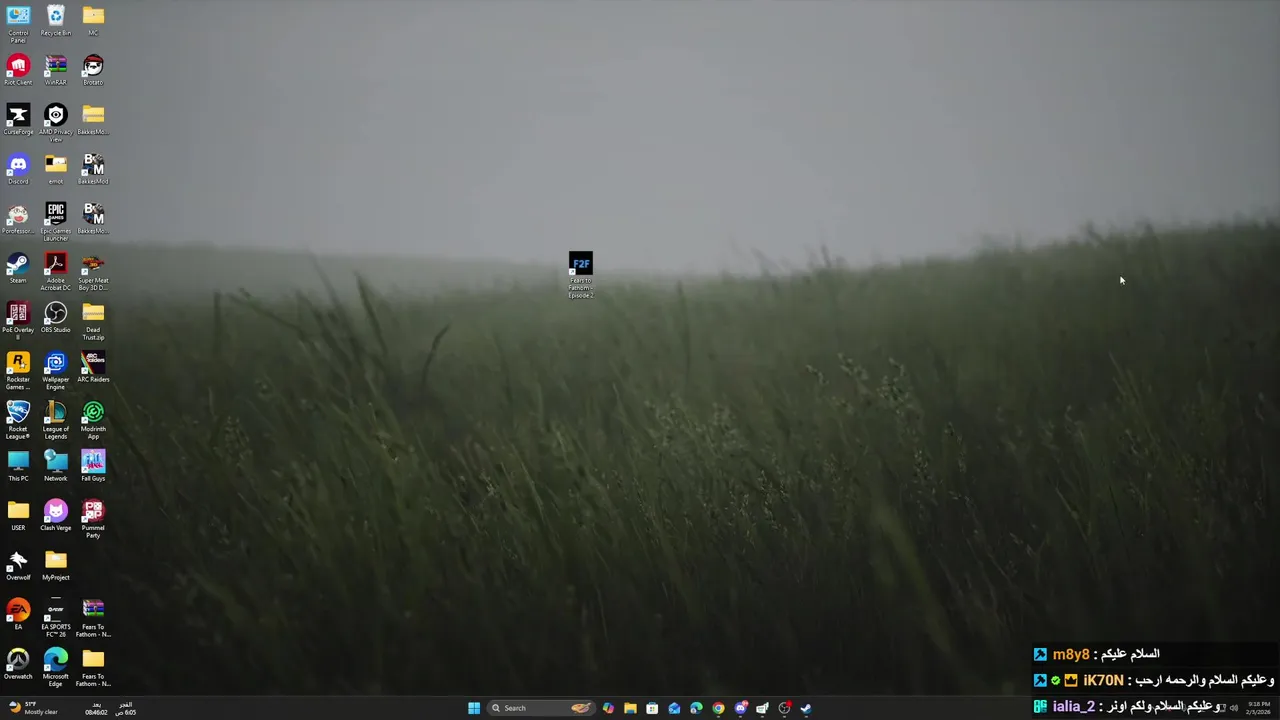This screenshot has width=1280, height=720.
Task: Launch Steam from desktop shortcut
Action: 18,268
